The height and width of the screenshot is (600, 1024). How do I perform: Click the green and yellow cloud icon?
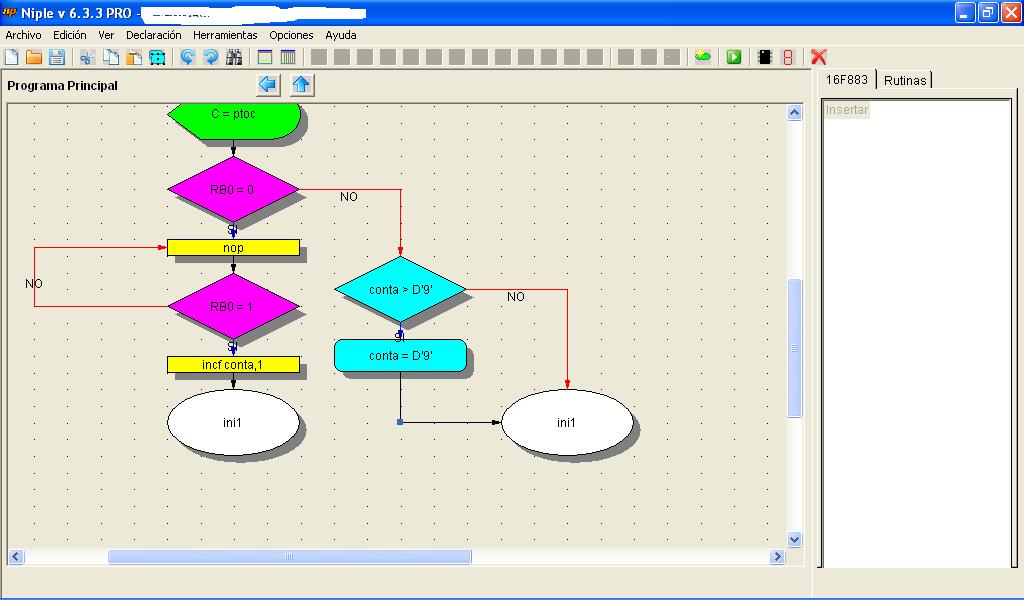click(x=703, y=57)
